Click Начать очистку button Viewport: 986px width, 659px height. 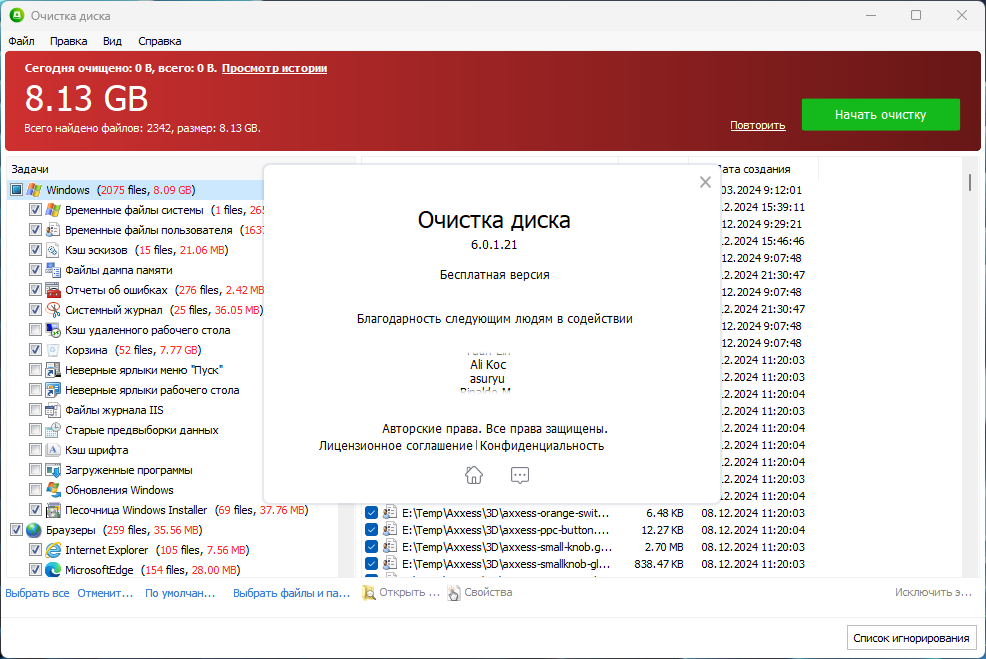pos(880,114)
